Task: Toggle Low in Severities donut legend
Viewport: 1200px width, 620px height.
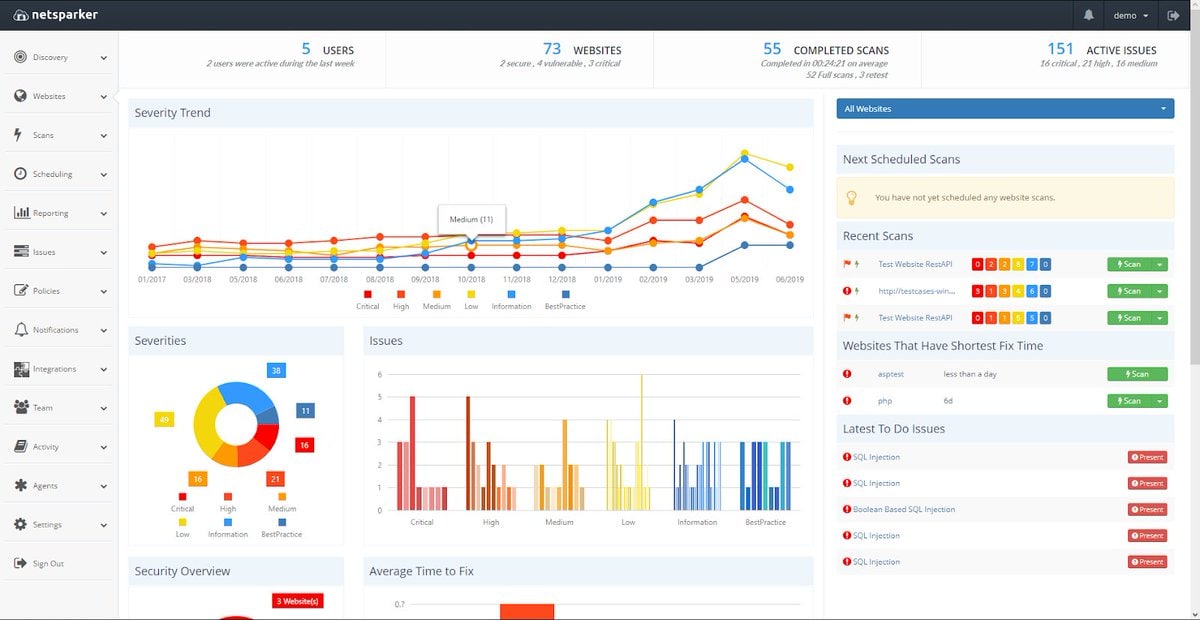Action: click(182, 528)
